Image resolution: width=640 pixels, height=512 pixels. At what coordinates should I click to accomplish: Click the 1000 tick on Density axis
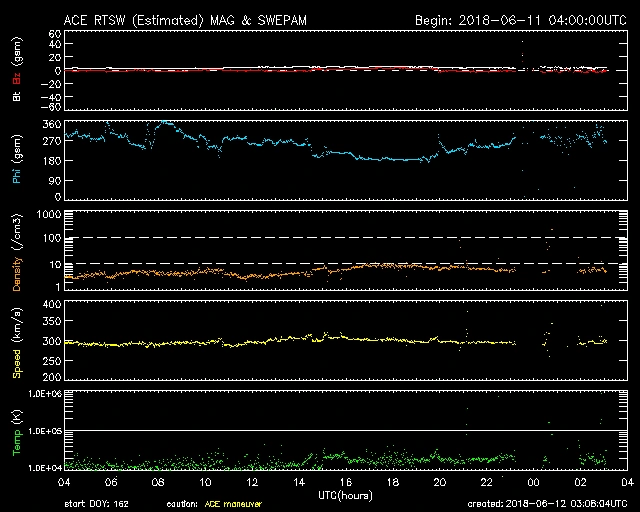pos(48,215)
